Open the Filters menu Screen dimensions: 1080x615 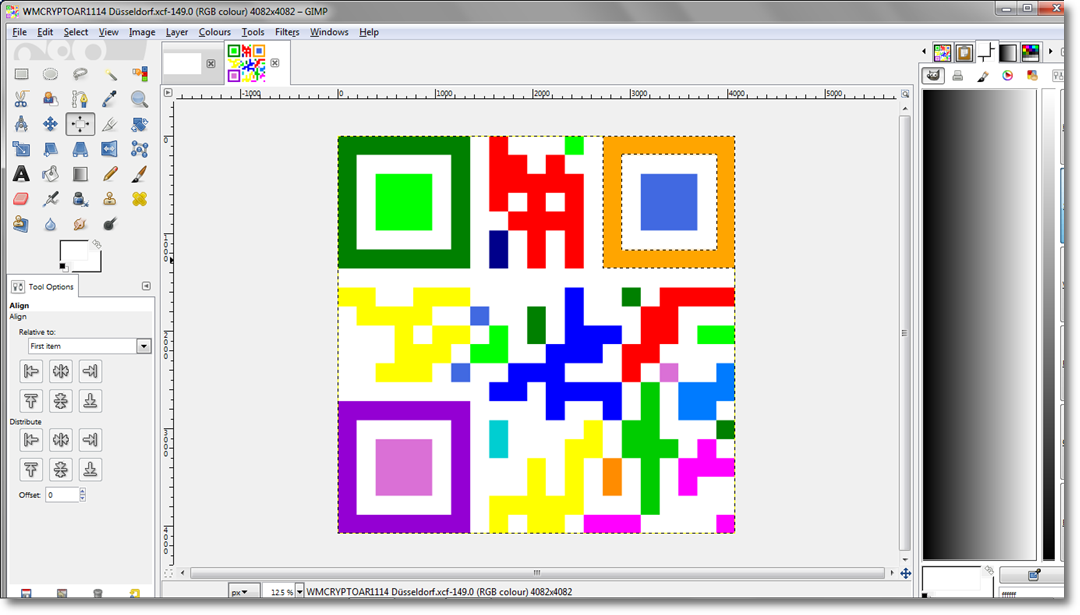[x=287, y=32]
